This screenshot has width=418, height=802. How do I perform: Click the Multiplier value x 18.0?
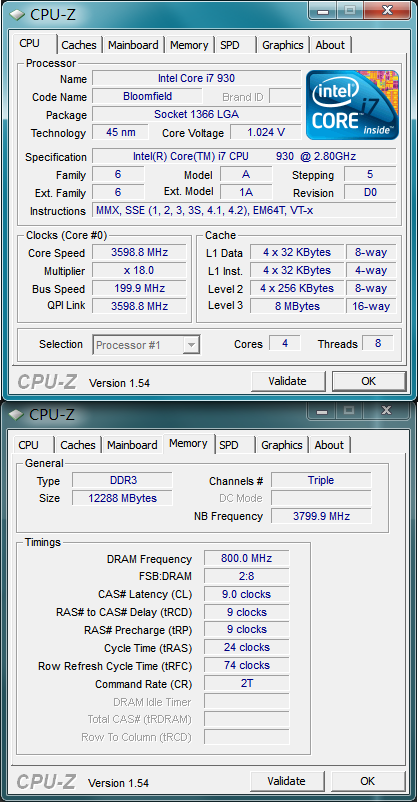point(139,271)
